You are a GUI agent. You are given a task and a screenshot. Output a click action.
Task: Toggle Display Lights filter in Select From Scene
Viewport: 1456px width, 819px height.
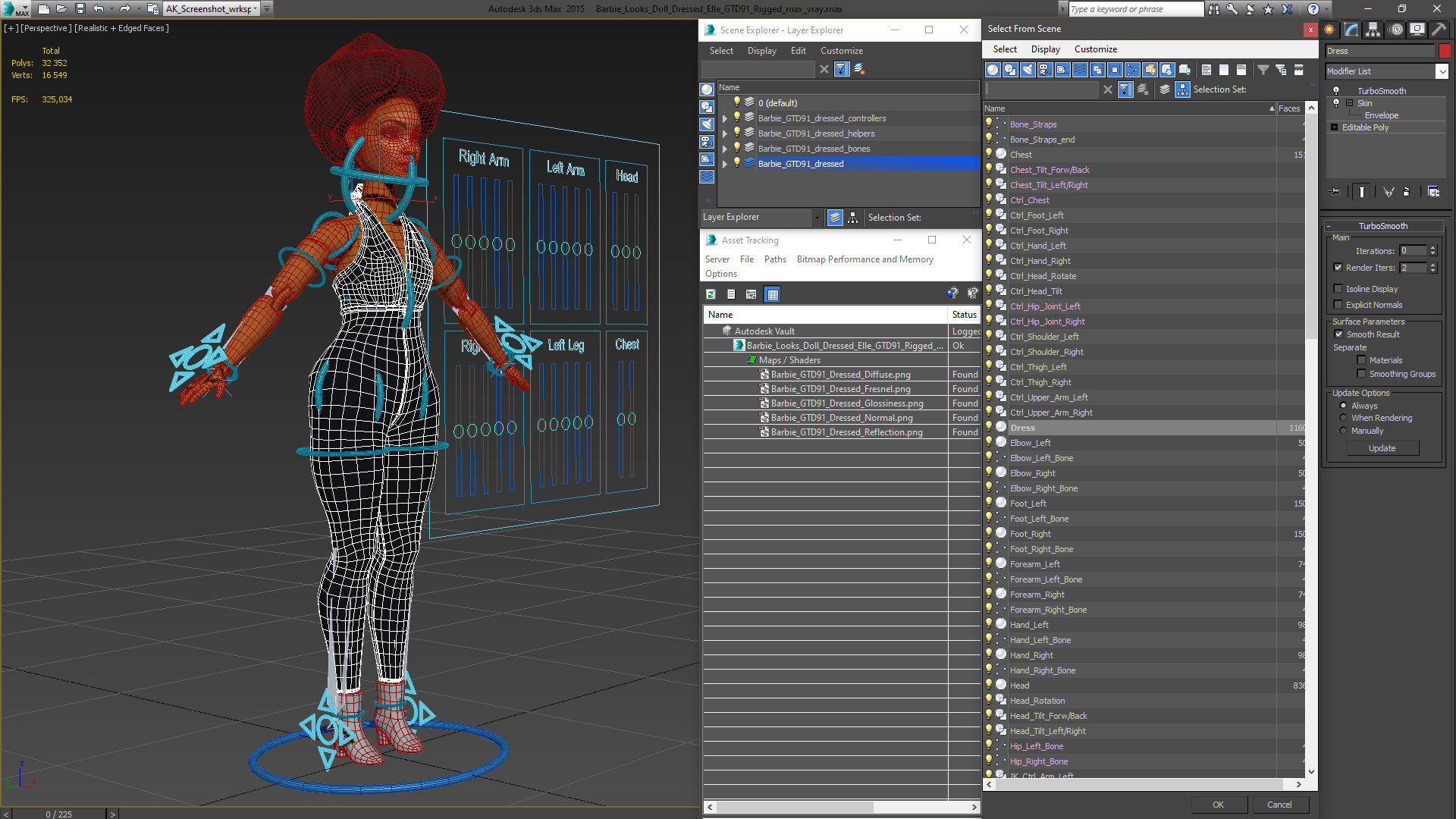click(x=1028, y=70)
